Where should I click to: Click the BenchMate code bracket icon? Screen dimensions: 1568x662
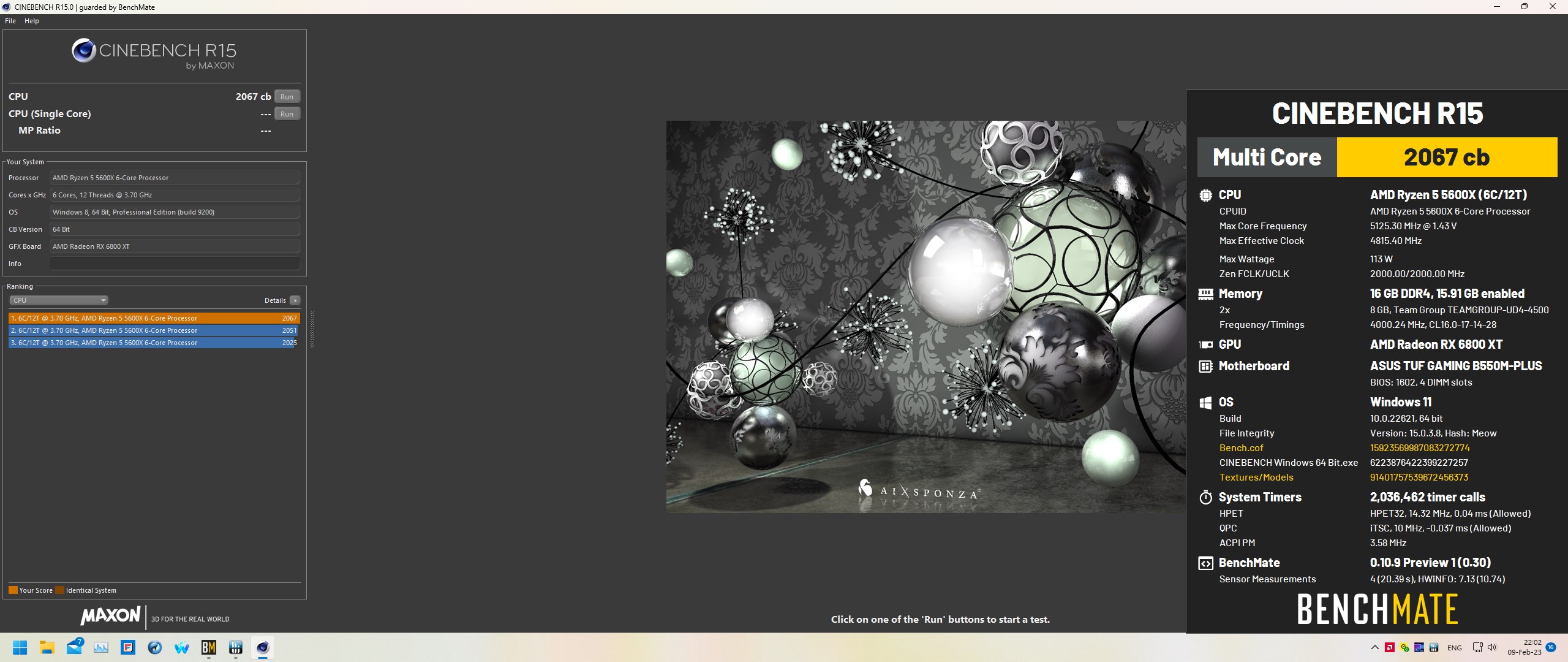(1205, 563)
